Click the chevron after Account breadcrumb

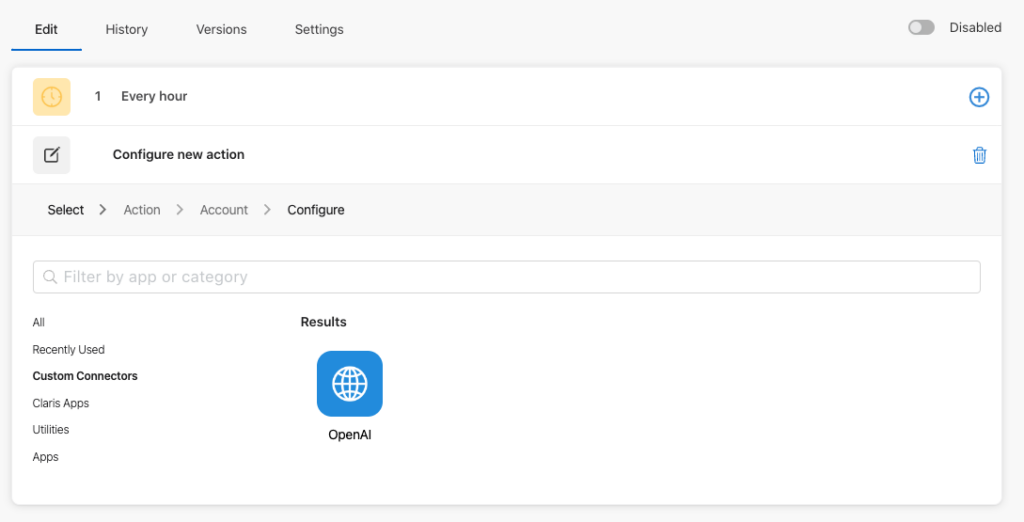tap(267, 210)
